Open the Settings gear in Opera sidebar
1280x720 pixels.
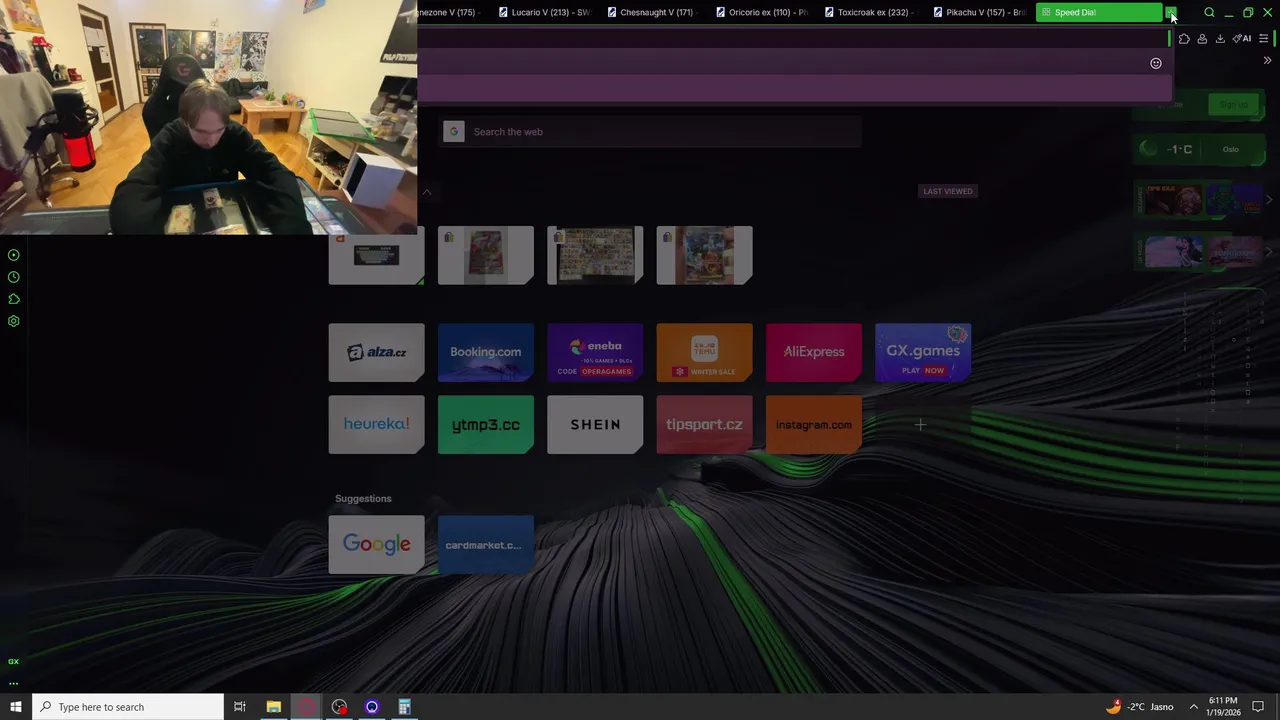pyautogui.click(x=14, y=321)
